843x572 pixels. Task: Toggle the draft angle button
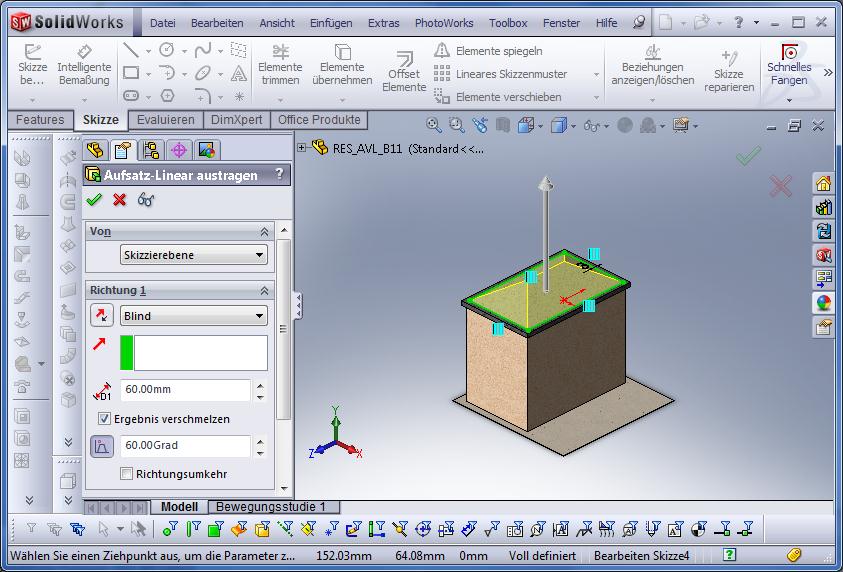102,447
